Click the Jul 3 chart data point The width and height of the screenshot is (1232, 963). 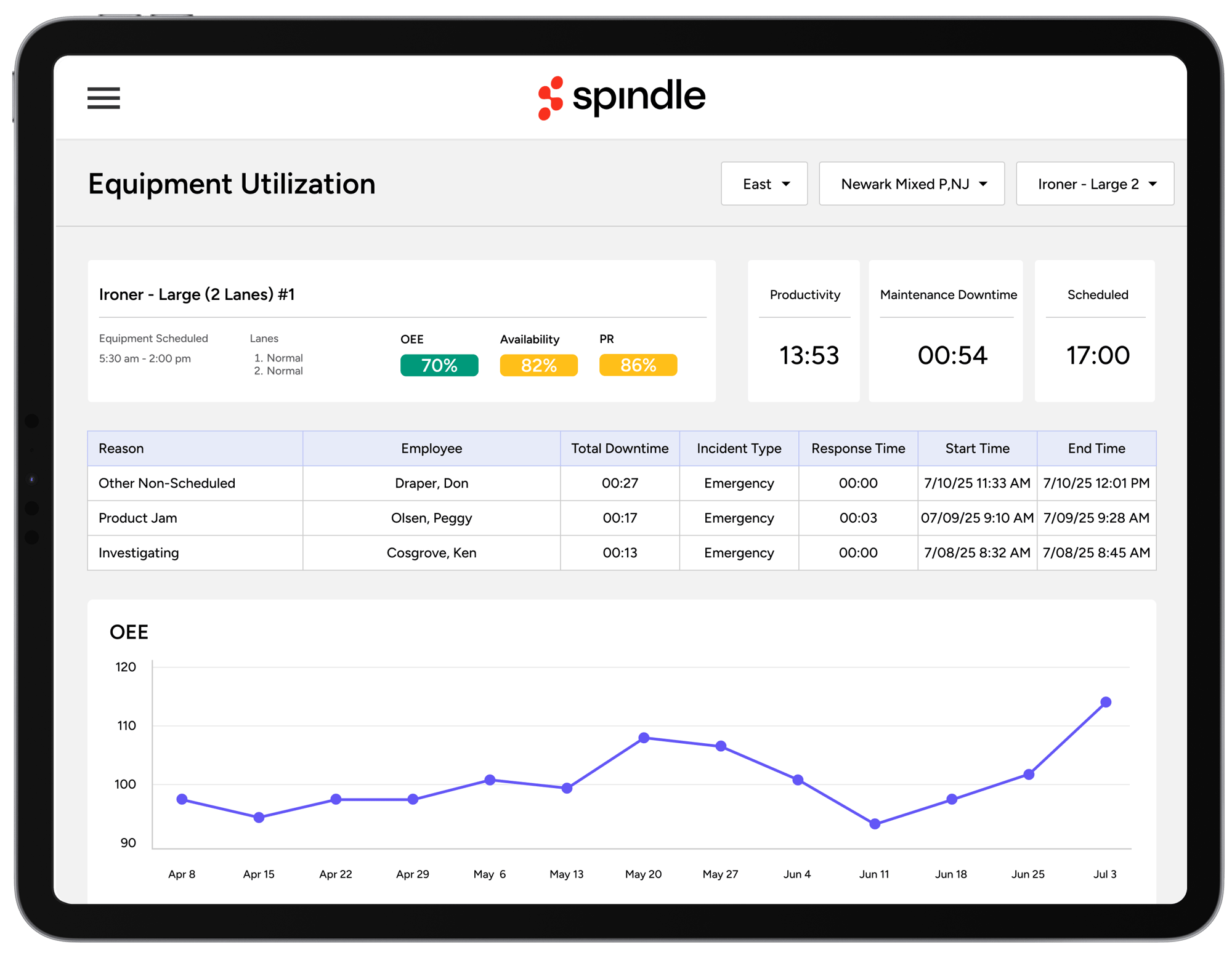[x=1106, y=702]
